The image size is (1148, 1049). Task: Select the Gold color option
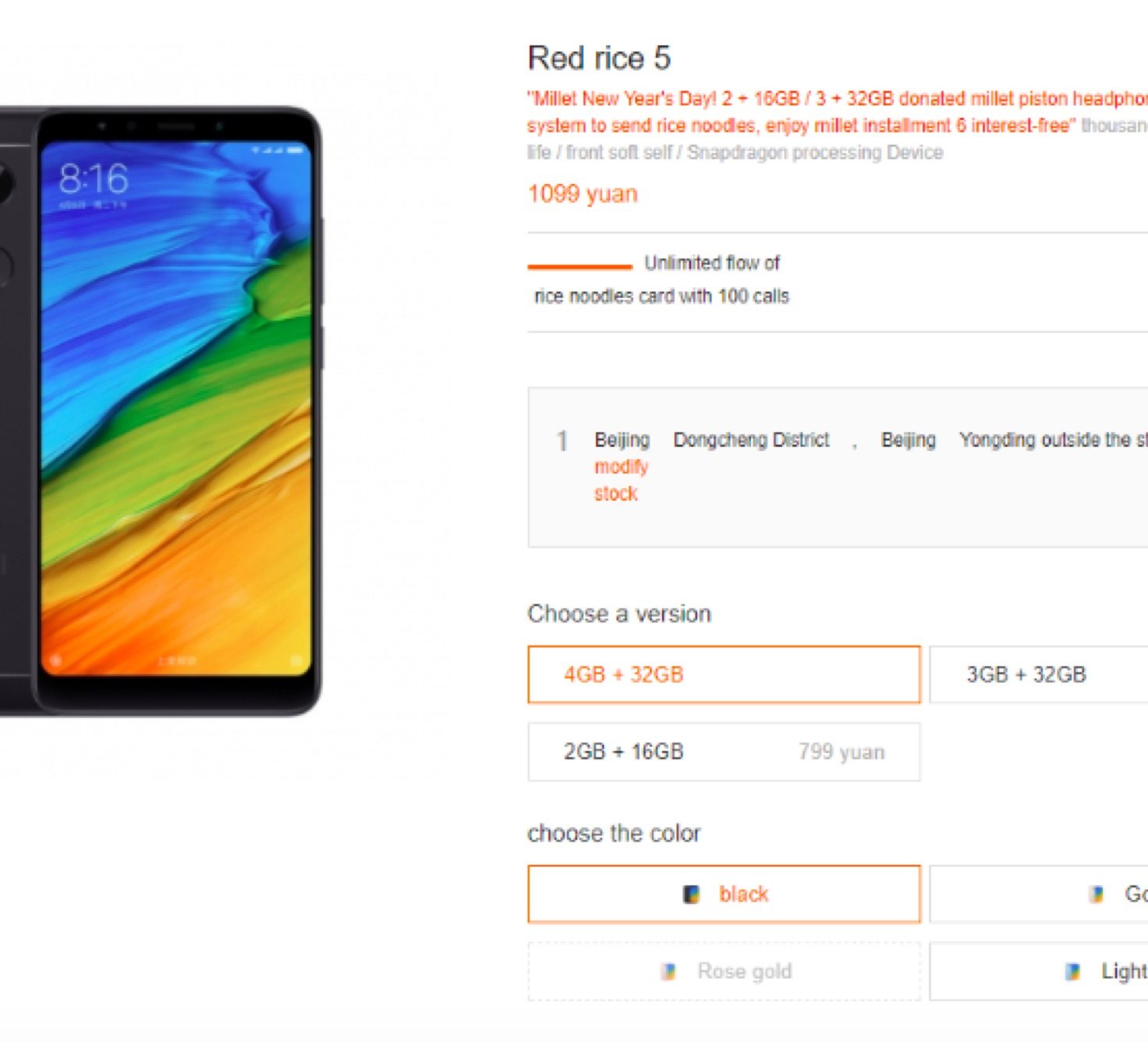pos(1039,894)
